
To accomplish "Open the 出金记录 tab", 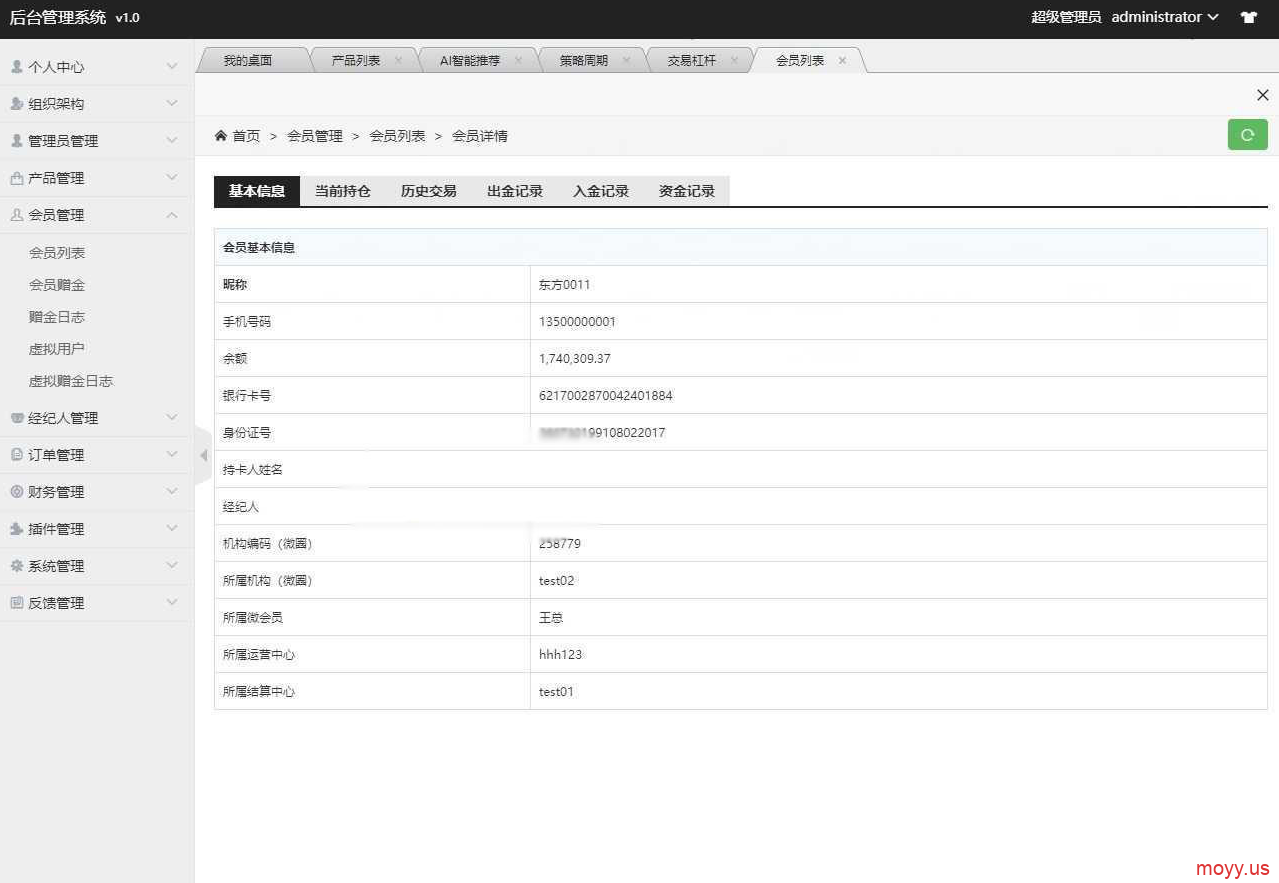I will [x=515, y=191].
